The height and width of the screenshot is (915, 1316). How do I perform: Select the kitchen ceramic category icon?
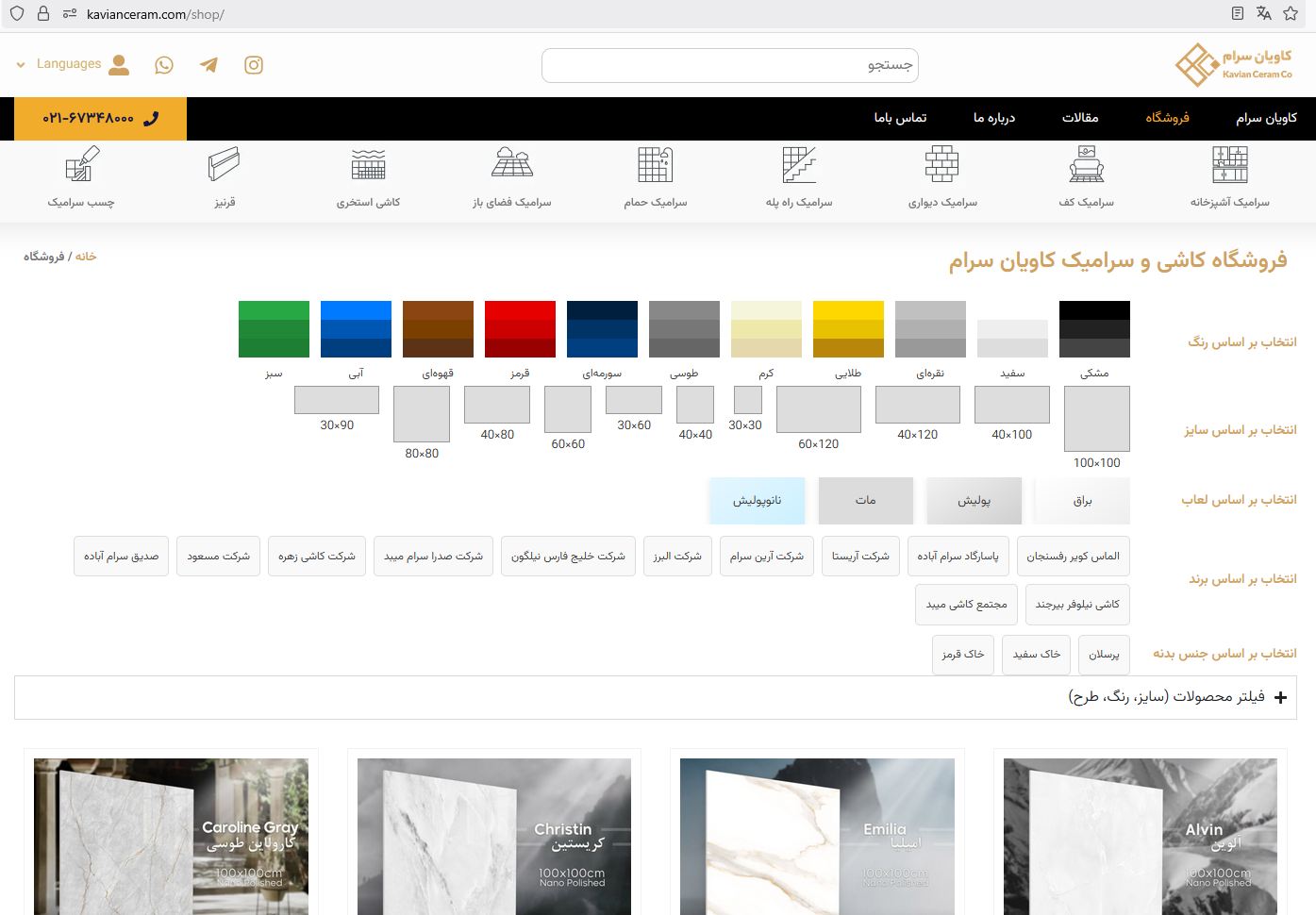point(1229,166)
